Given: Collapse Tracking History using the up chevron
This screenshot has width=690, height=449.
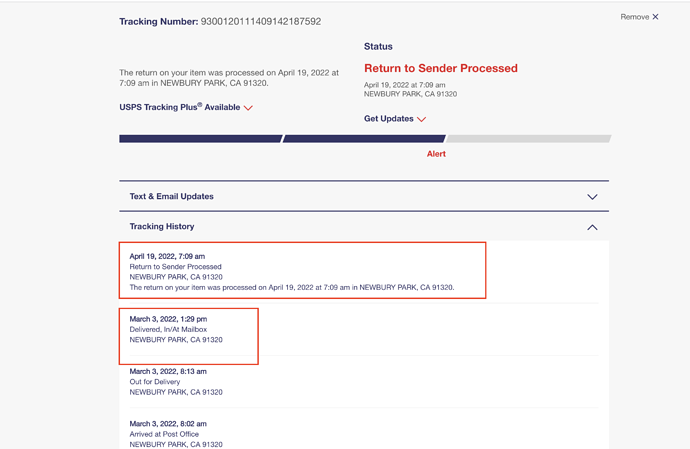Looking at the screenshot, I should 592,227.
